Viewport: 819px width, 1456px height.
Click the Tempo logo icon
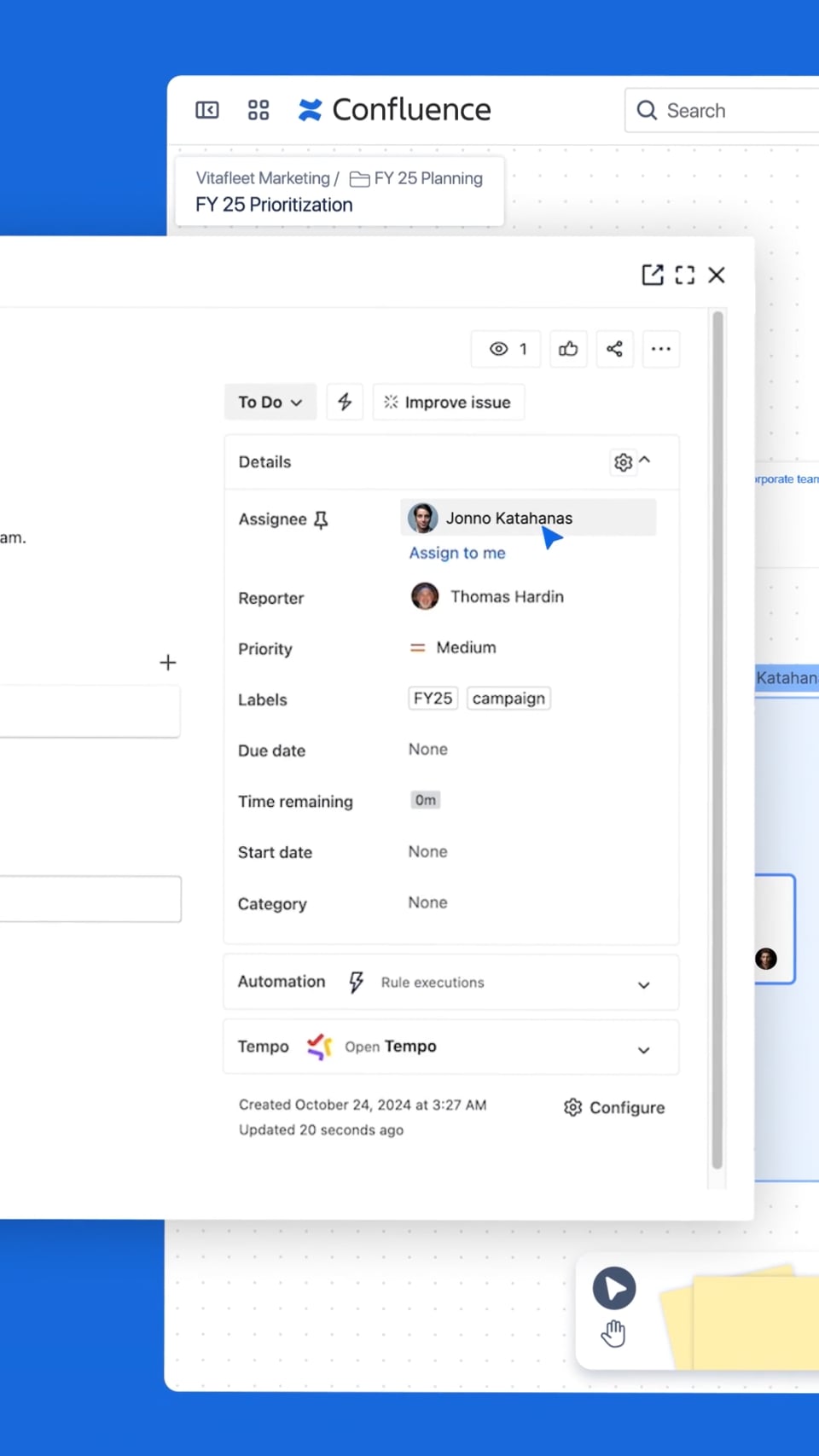319,1047
